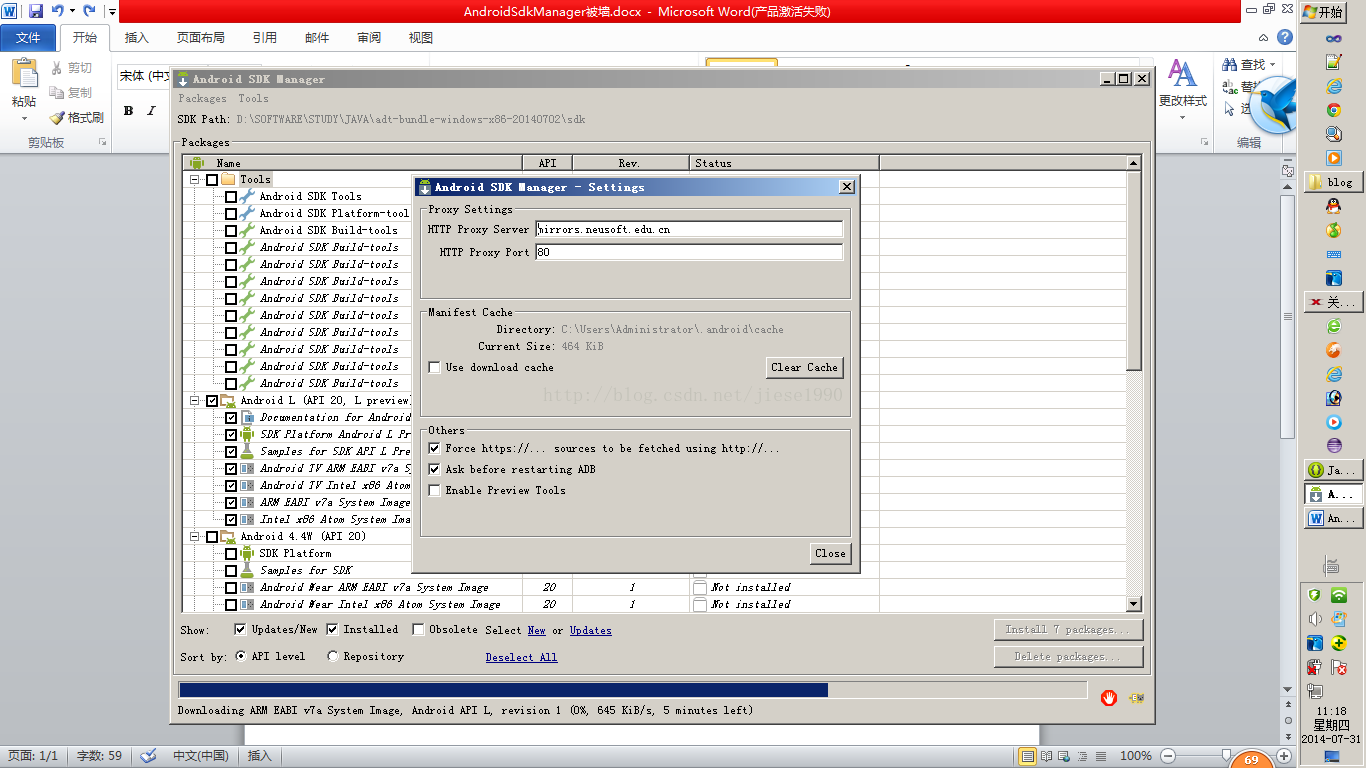Image resolution: width=1366 pixels, height=768 pixels.
Task: Switch to Review (审阅) ribbon tab
Action: (369, 38)
